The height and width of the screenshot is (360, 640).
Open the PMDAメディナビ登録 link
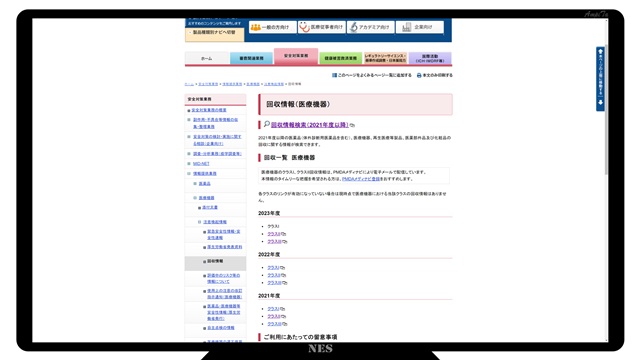point(361,179)
